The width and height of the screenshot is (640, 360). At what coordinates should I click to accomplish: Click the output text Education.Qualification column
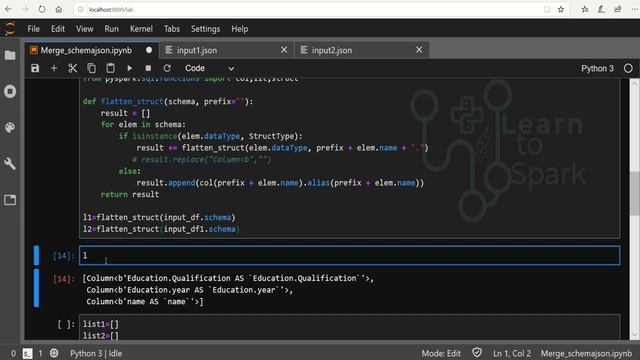tap(228, 278)
